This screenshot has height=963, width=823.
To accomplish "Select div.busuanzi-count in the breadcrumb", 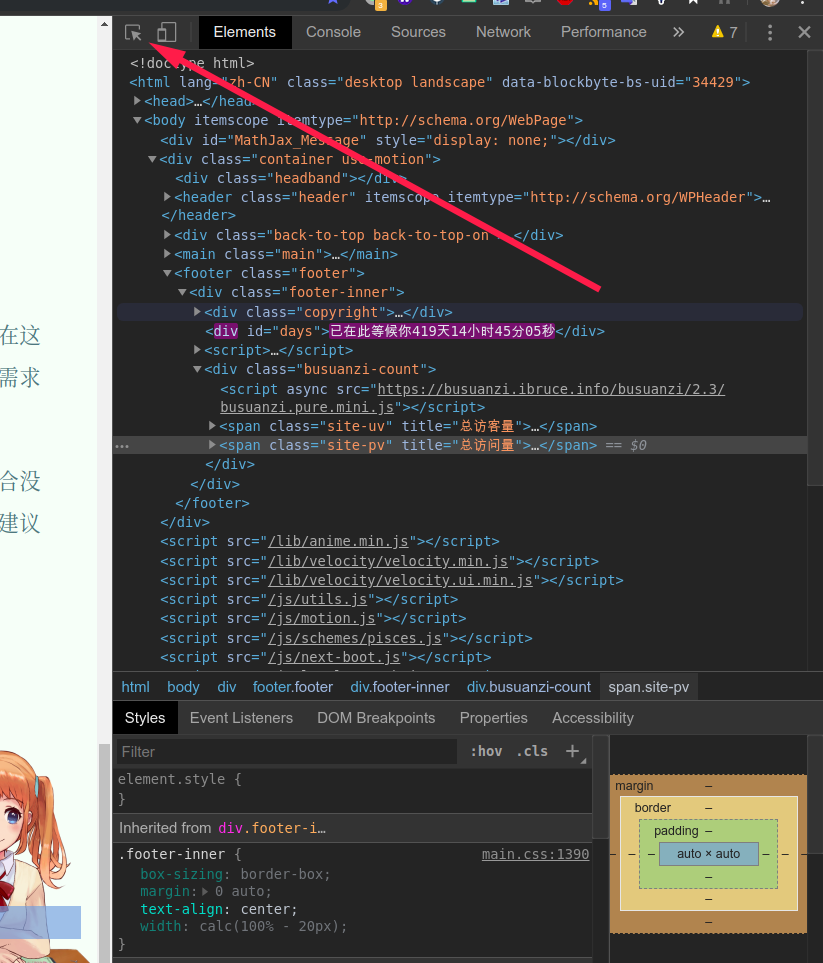I will 528,687.
